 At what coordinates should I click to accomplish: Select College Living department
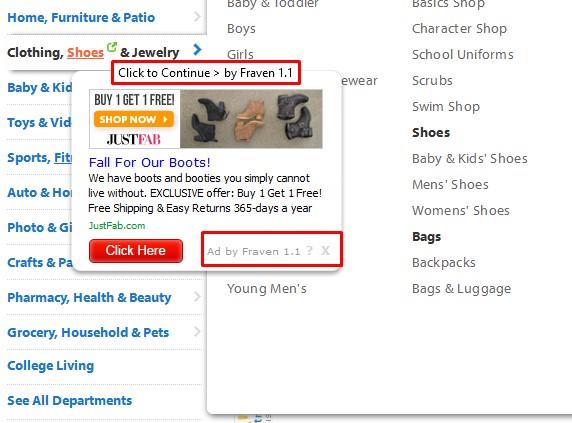pos(51,365)
